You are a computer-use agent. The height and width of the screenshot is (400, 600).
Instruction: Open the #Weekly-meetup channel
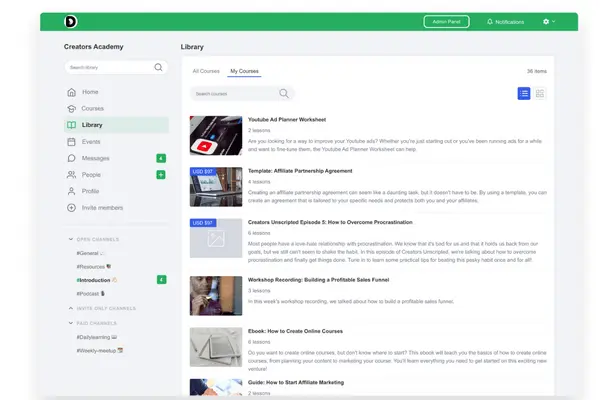coord(99,350)
